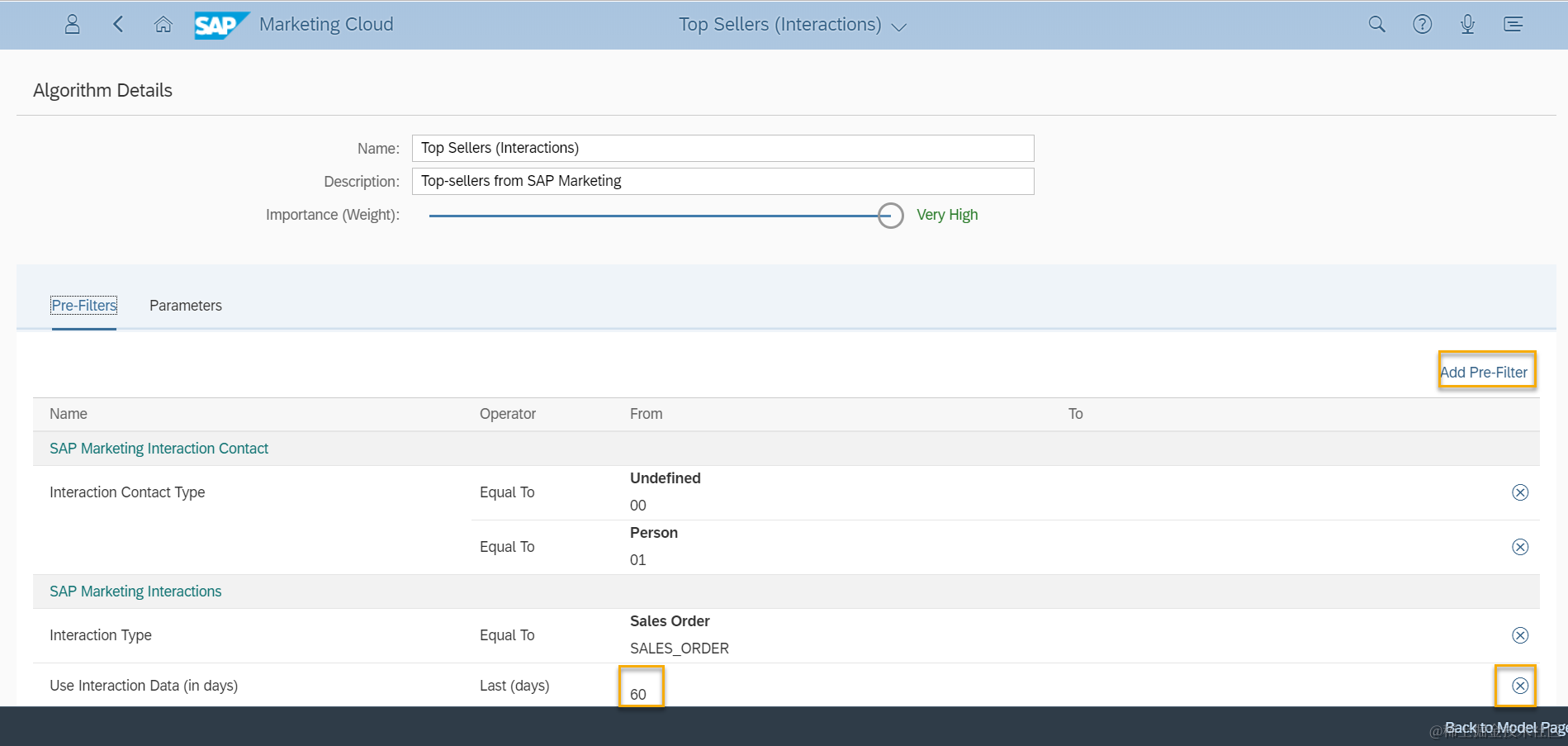Viewport: 1568px width, 746px height.
Task: Click the SALES_ORDER value text
Action: pos(680,649)
